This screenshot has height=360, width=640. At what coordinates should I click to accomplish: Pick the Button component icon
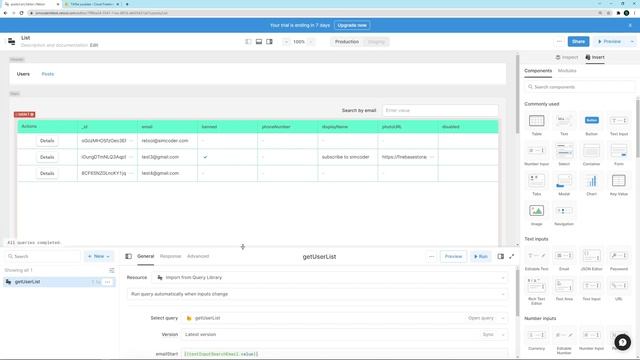(591, 121)
